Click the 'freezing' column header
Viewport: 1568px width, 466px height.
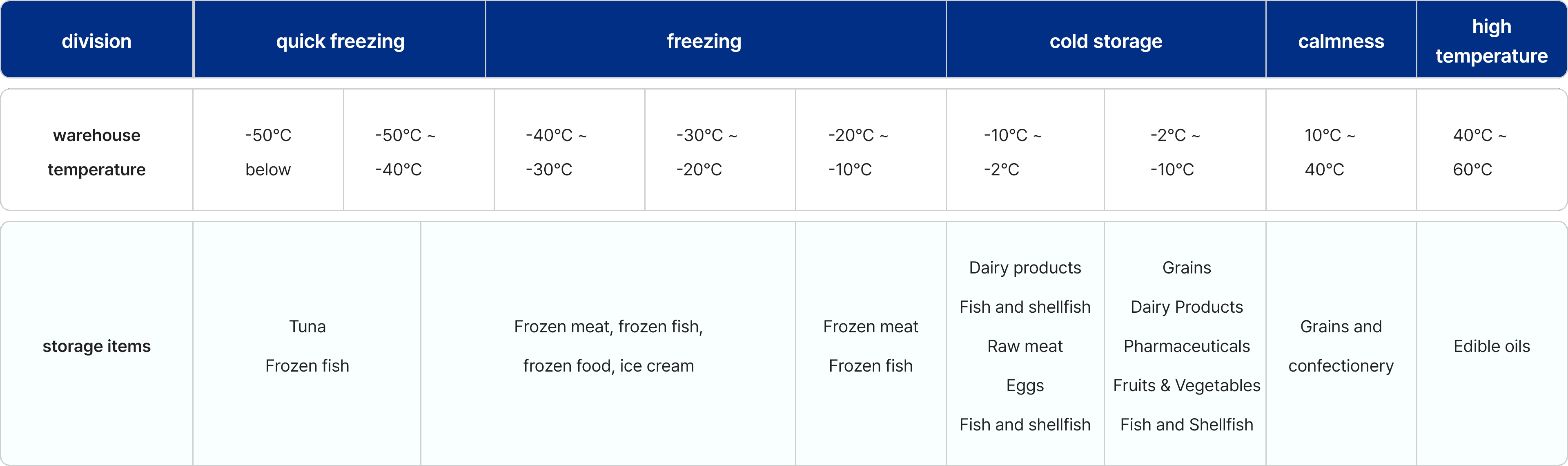pos(704,41)
